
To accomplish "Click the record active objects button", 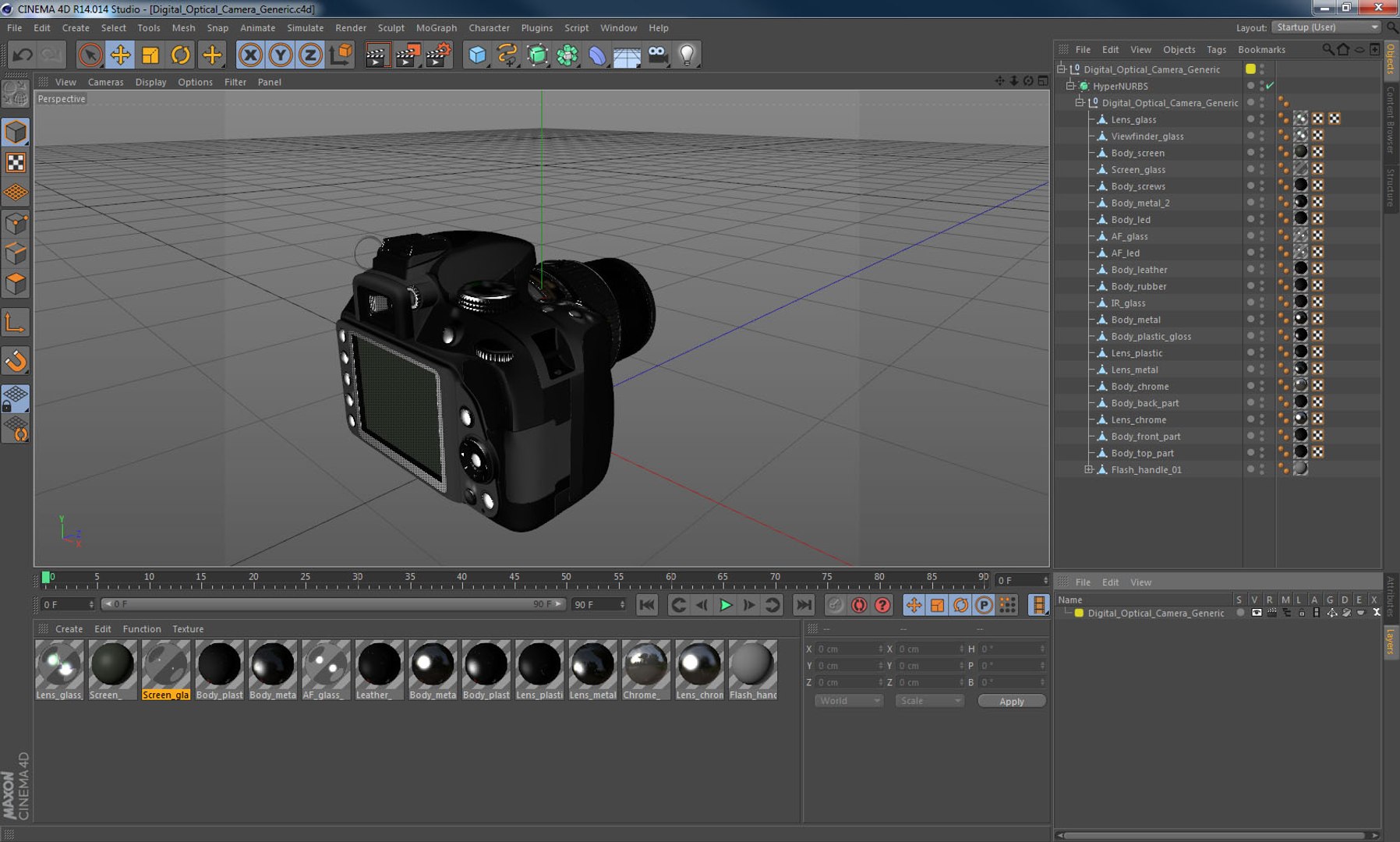I will [x=836, y=605].
